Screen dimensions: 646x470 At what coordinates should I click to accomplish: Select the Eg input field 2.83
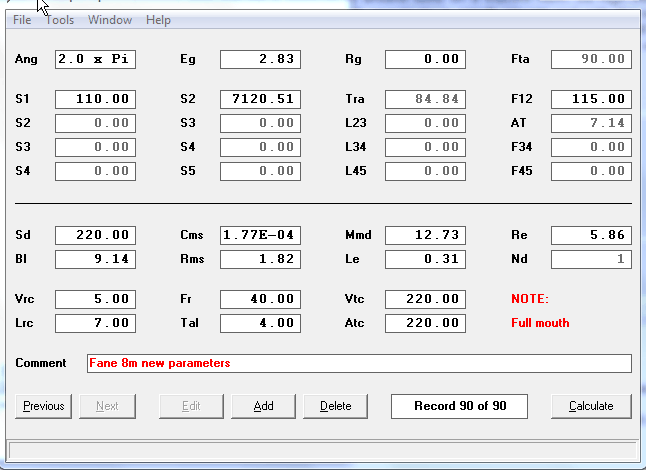click(x=260, y=59)
